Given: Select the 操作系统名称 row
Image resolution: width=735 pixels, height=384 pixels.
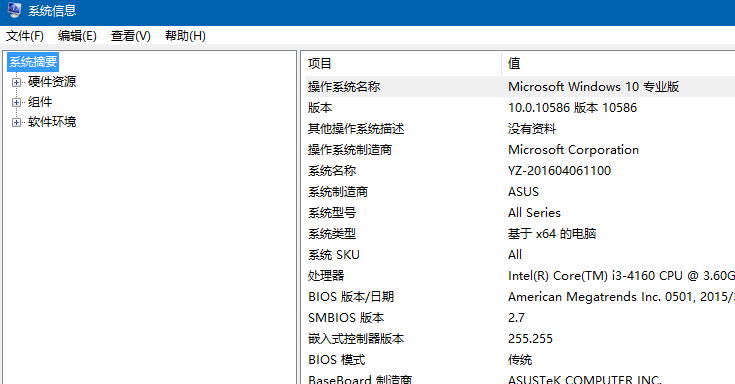Looking at the screenshot, I should click(x=520, y=87).
